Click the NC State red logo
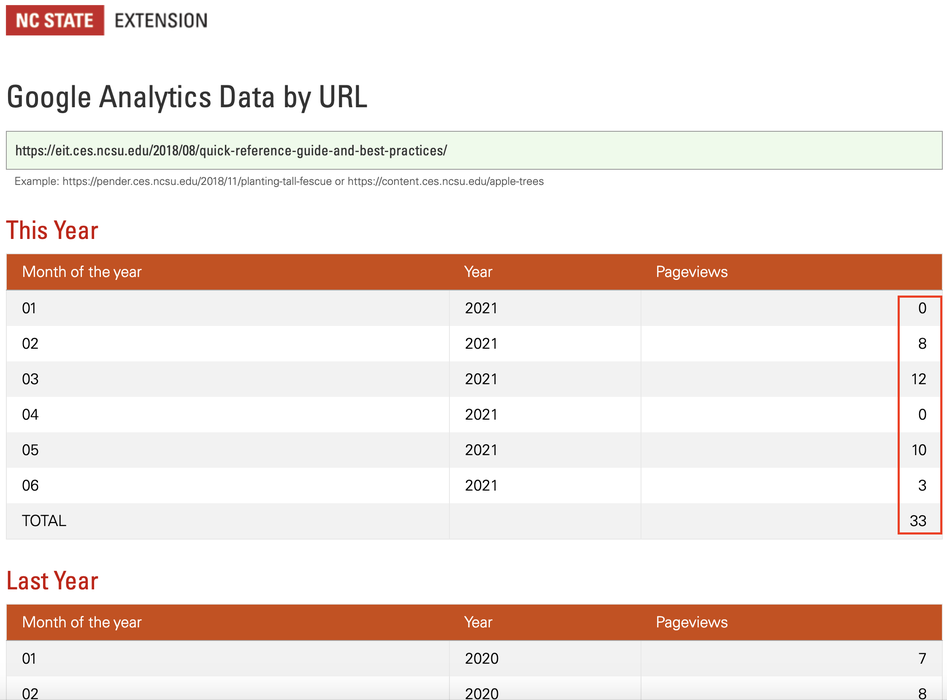 click(x=55, y=20)
